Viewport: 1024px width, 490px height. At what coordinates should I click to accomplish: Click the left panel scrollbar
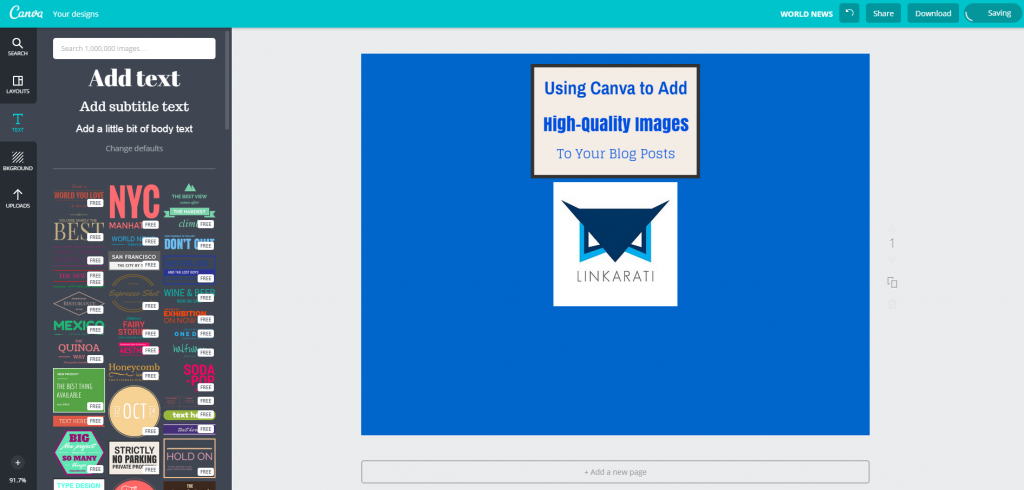[x=227, y=80]
